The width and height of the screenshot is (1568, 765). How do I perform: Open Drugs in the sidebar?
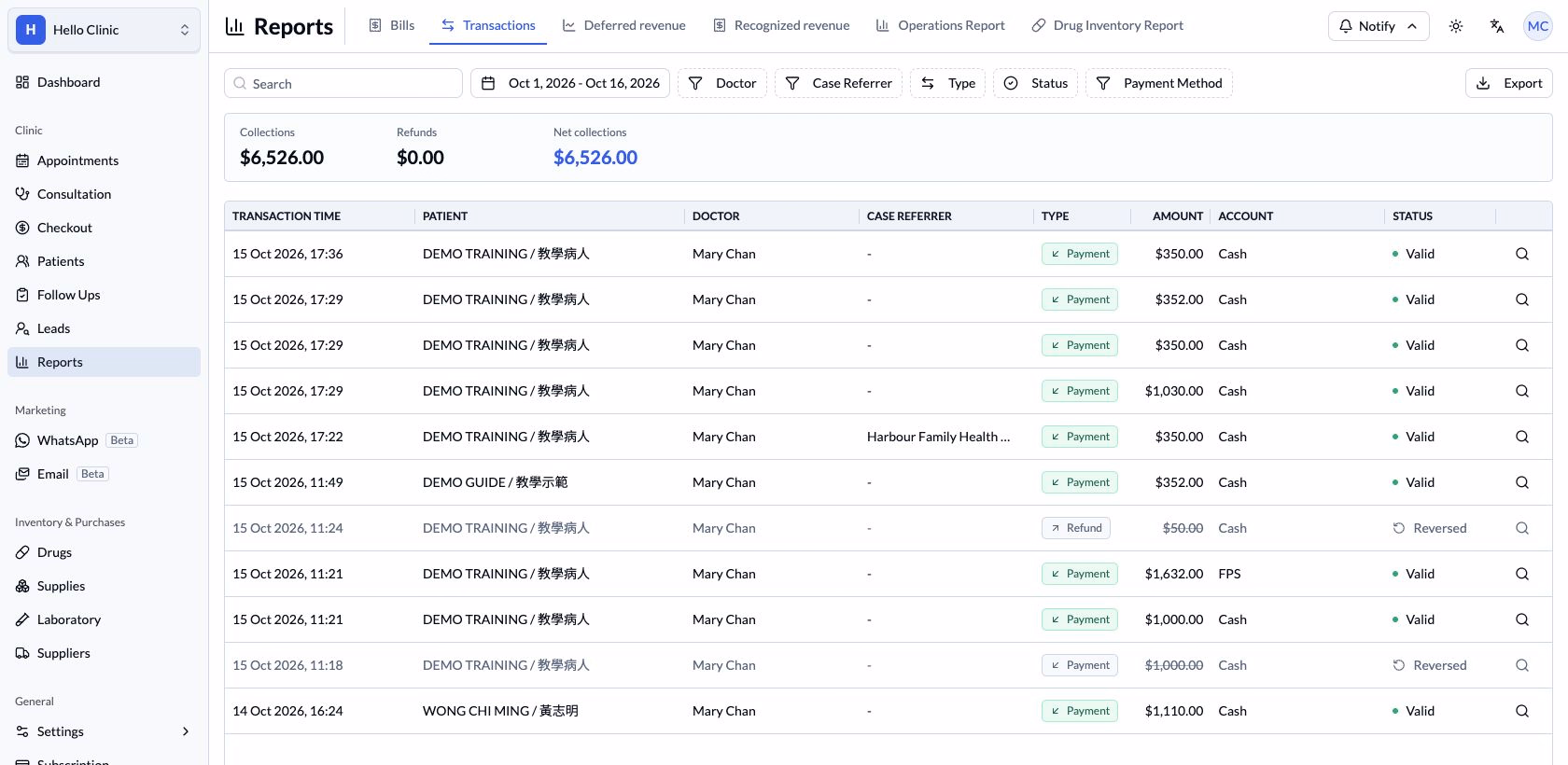[104, 552]
